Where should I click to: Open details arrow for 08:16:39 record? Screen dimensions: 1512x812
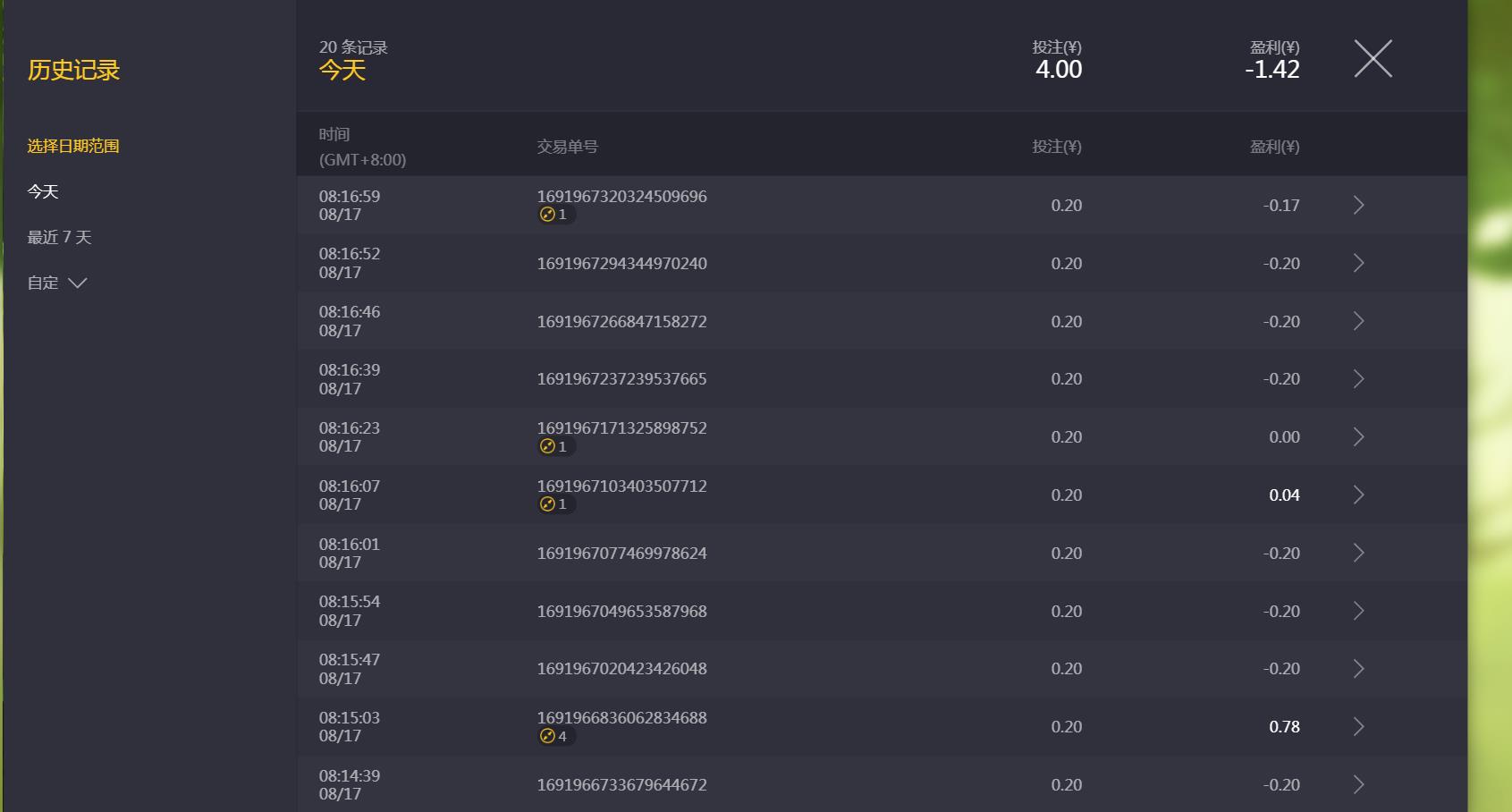click(x=1358, y=379)
